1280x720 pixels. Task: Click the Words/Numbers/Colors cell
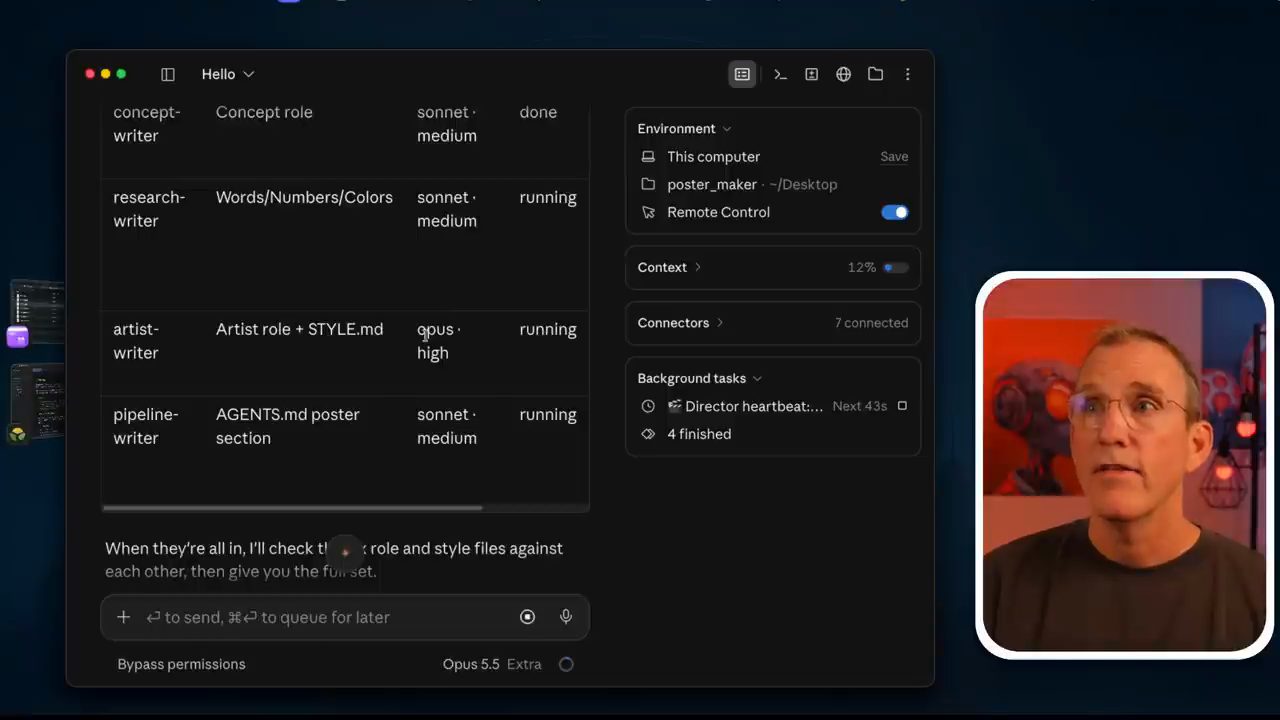[304, 198]
